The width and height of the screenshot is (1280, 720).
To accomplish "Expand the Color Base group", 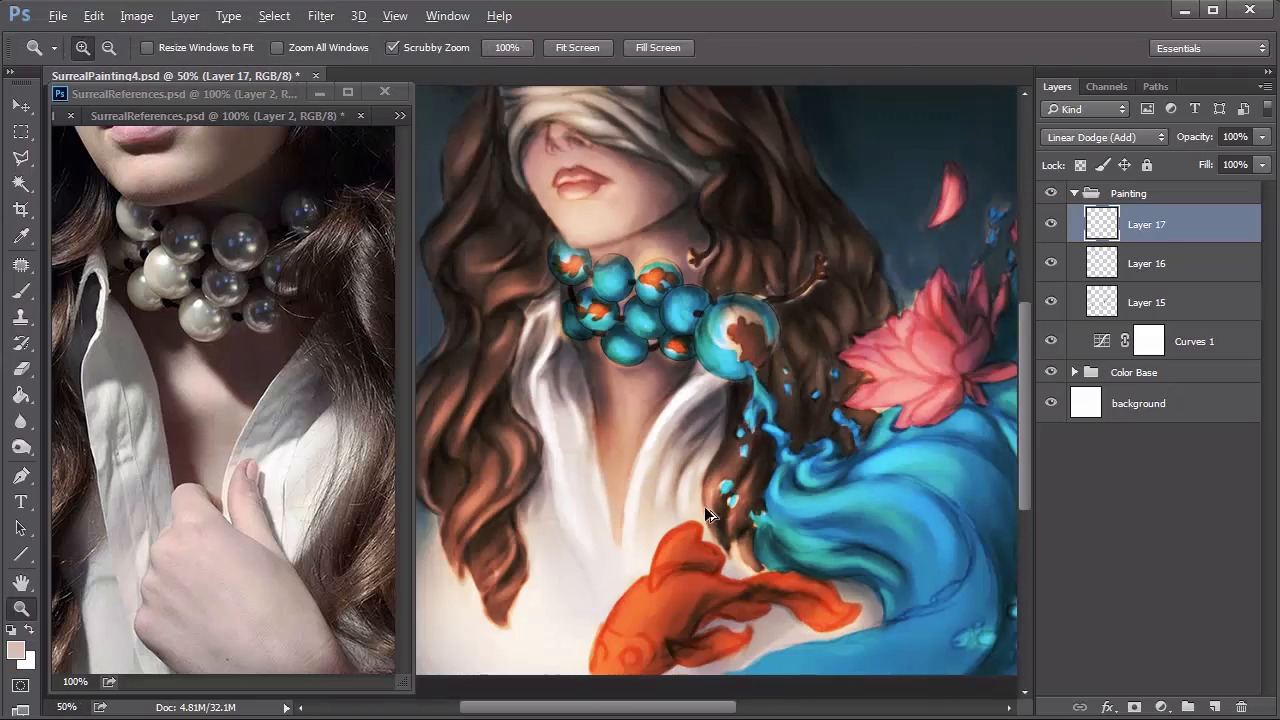I will click(1074, 372).
